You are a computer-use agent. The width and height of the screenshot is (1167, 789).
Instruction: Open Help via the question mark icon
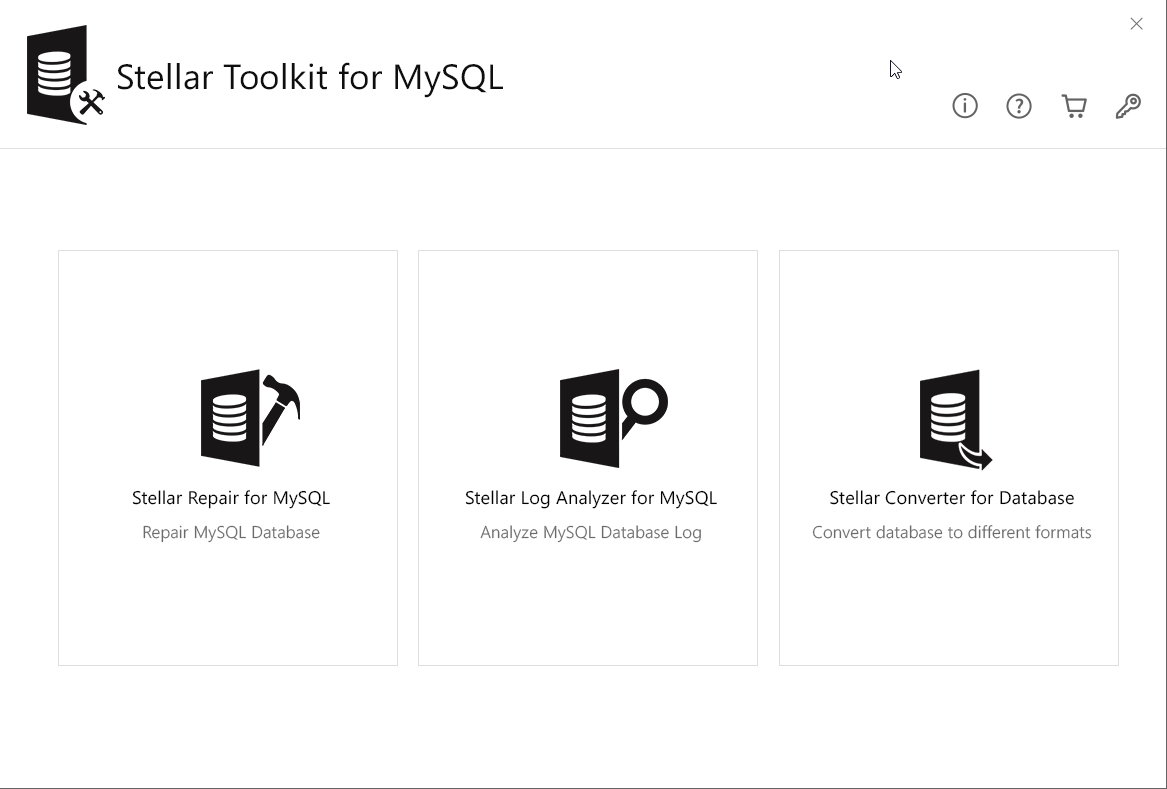(1019, 106)
